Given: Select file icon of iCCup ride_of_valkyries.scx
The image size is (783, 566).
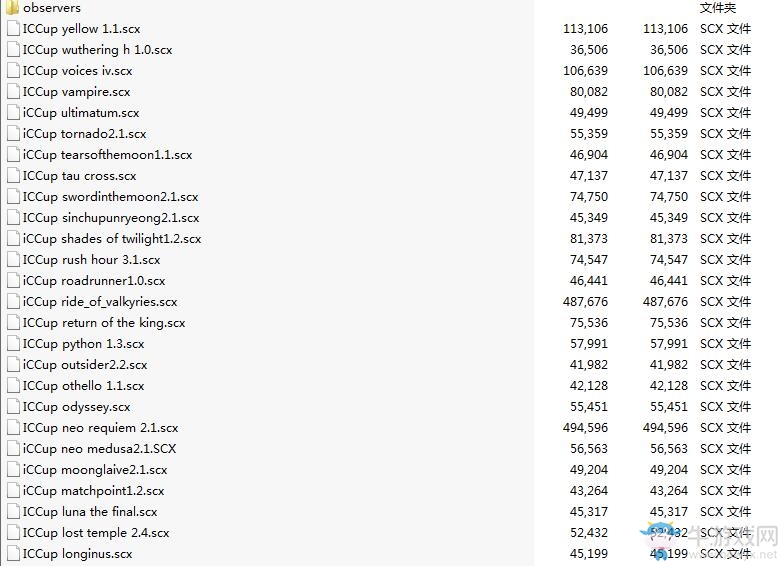Looking at the screenshot, I should pos(13,301).
